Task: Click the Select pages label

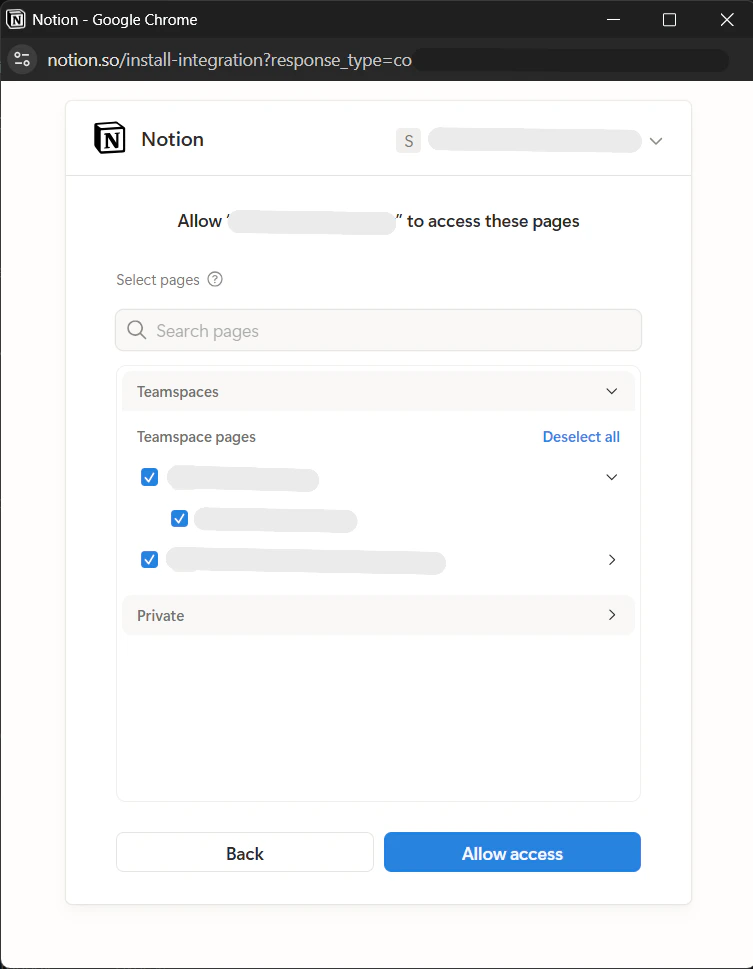Action: pyautogui.click(x=158, y=280)
